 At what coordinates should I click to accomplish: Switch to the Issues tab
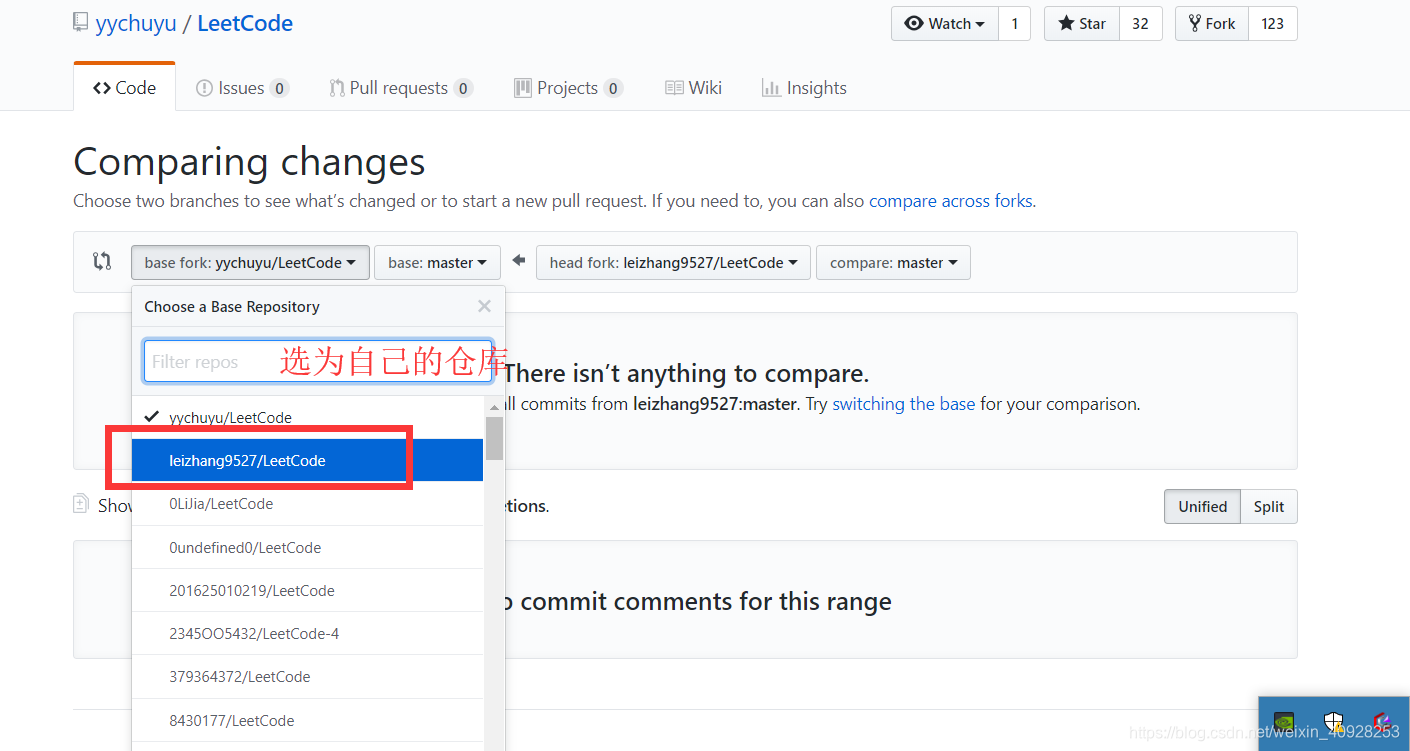pos(242,88)
